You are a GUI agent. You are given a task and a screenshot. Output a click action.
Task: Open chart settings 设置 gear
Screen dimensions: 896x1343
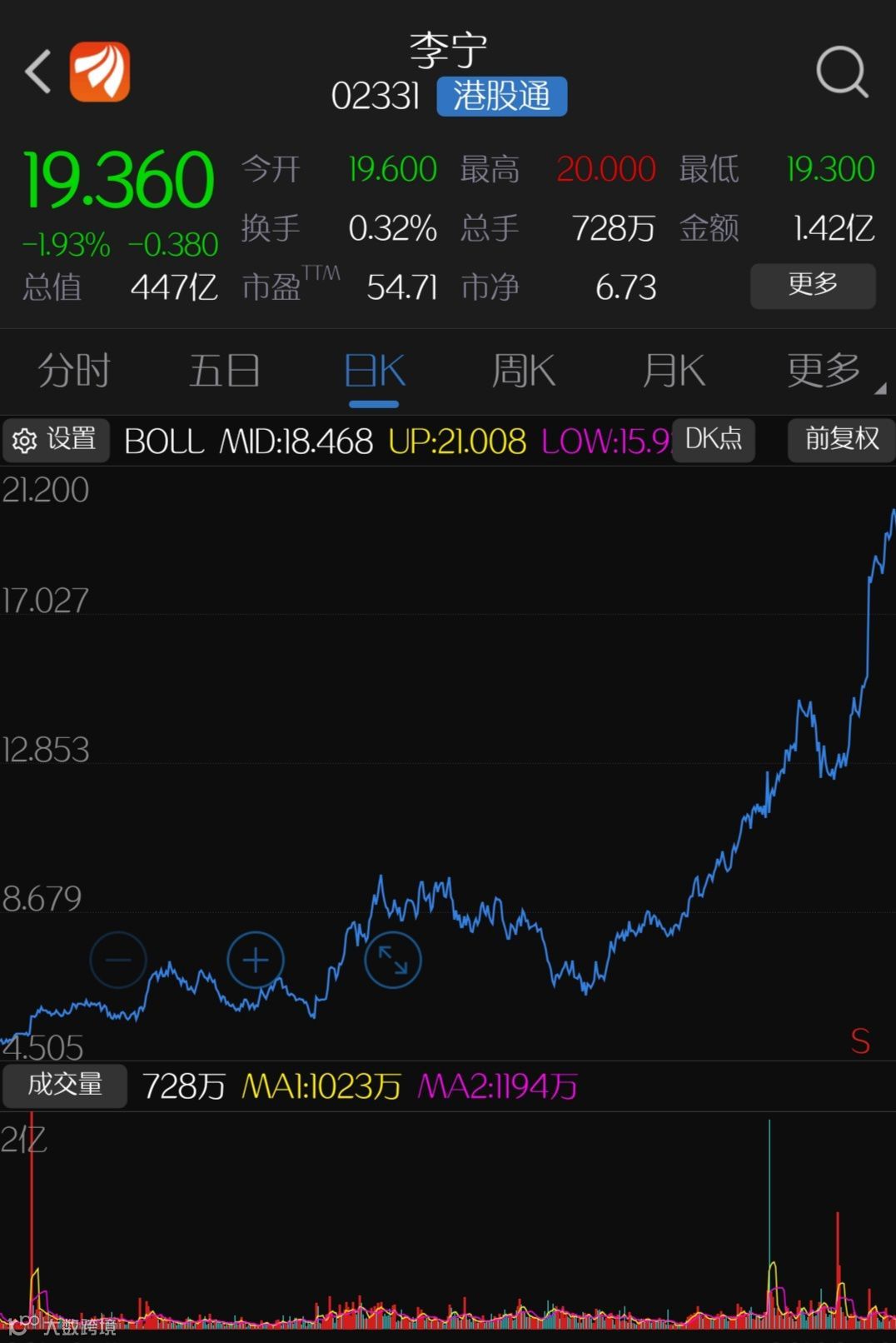56,440
